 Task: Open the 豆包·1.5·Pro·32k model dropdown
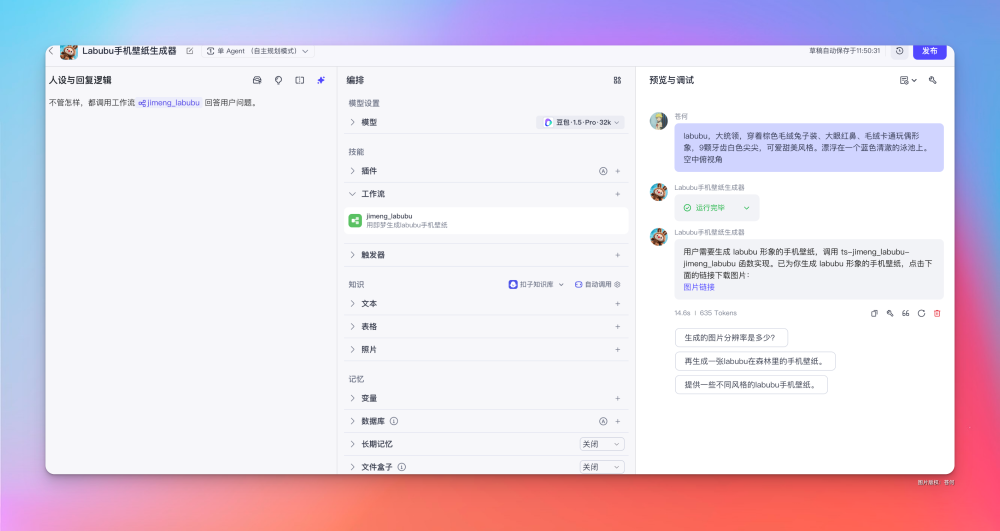tap(580, 122)
